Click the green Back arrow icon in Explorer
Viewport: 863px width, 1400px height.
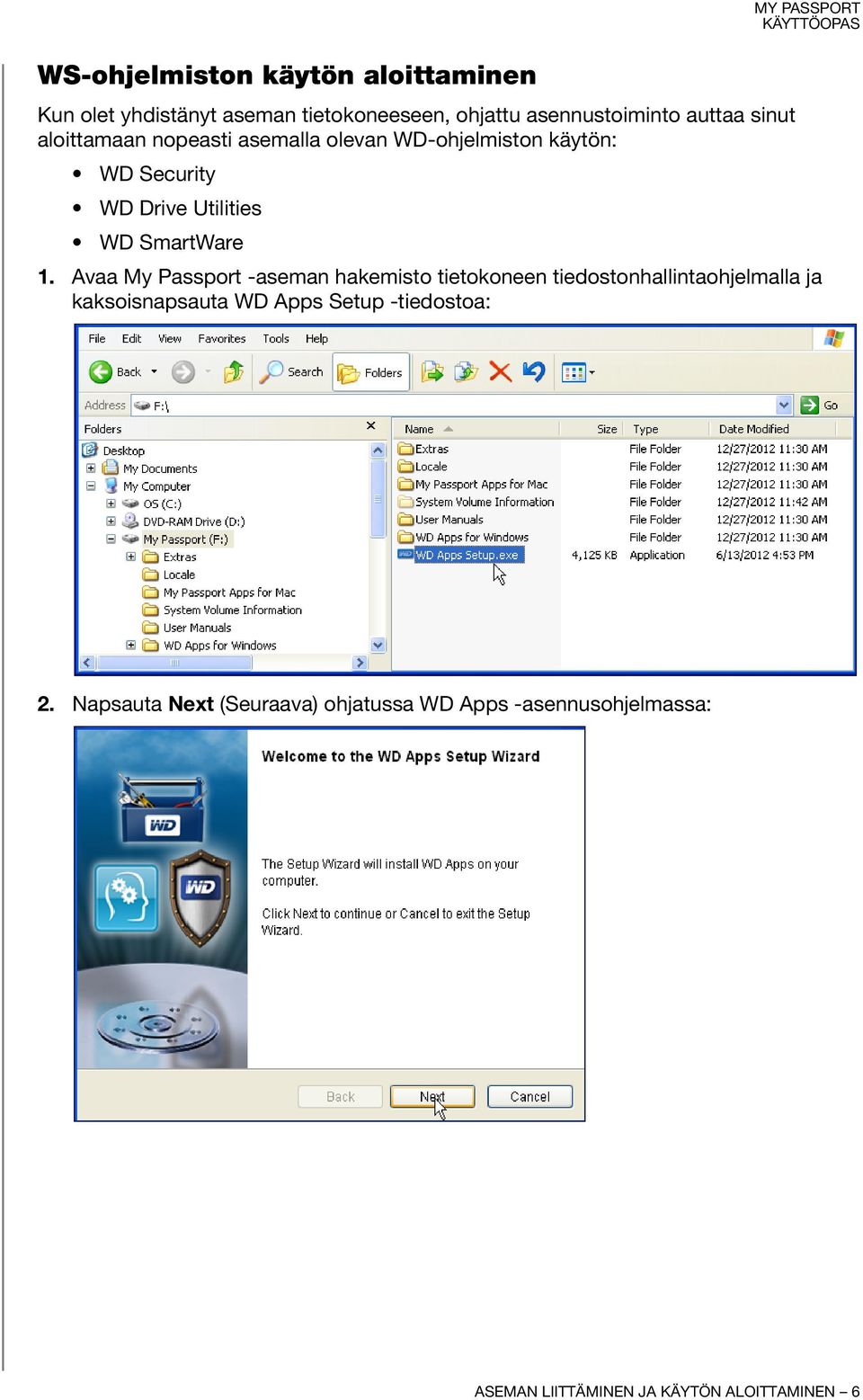click(101, 372)
